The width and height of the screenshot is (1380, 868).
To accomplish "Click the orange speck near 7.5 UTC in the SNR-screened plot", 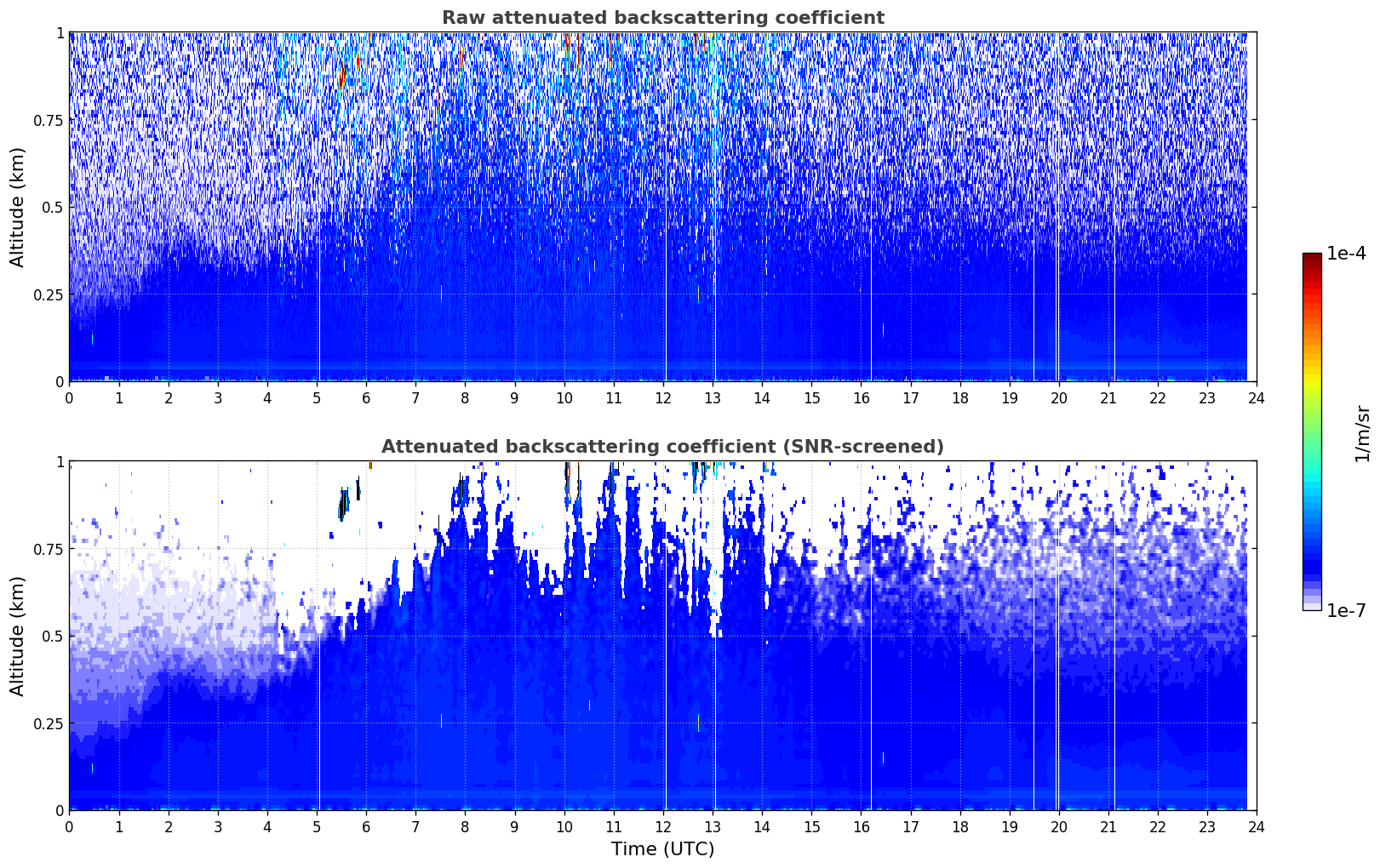I will coord(441,721).
